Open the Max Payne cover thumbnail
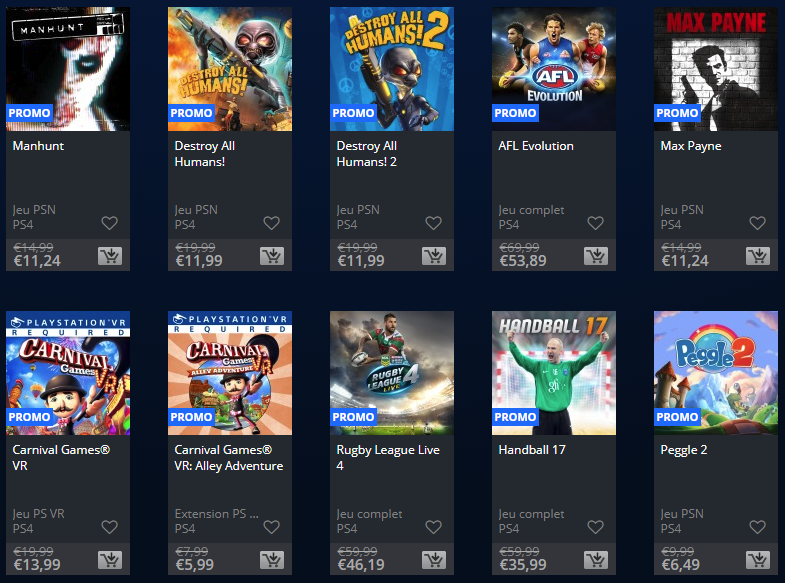Viewport: 785px width, 583px height. click(716, 69)
